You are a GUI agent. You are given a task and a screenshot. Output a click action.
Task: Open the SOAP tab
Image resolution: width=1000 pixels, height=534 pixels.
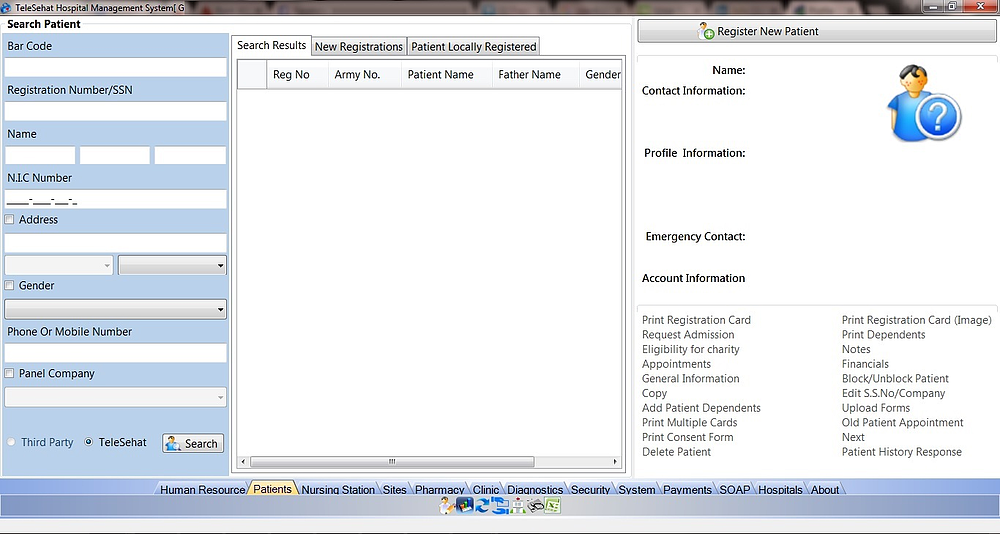point(735,489)
